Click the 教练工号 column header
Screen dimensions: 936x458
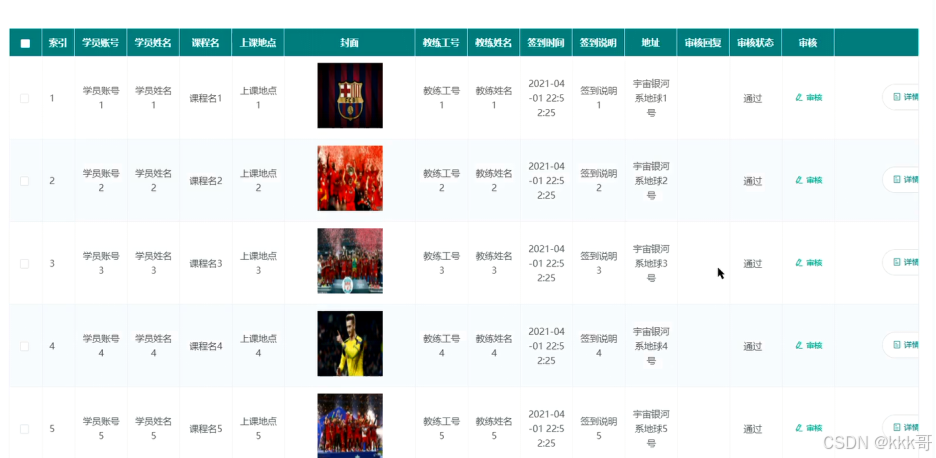441,43
